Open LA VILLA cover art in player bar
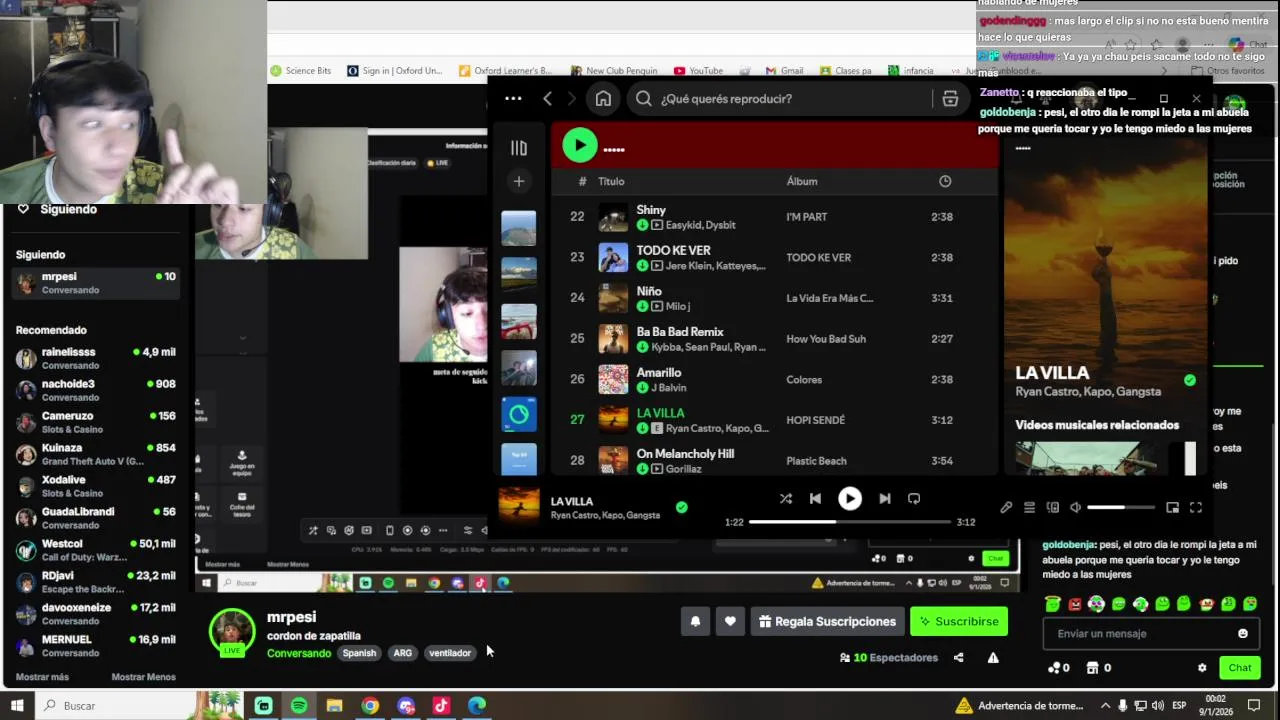This screenshot has width=1280, height=720. (x=519, y=506)
